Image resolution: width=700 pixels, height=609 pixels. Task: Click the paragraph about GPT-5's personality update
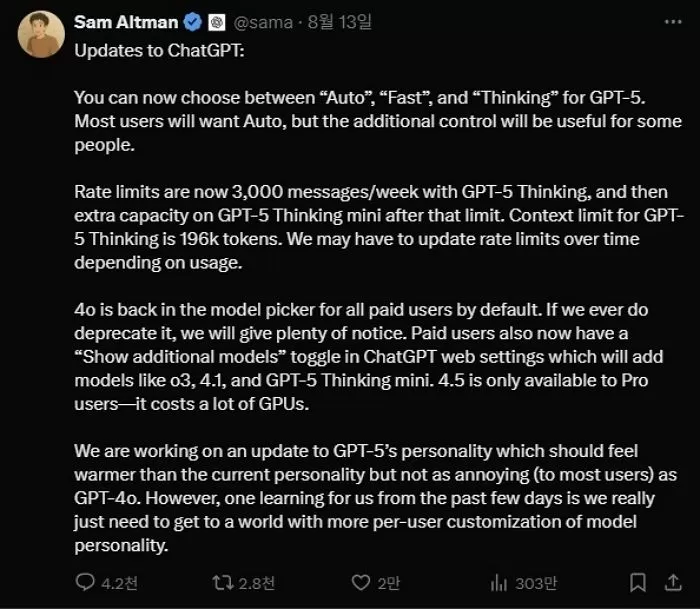(x=375, y=498)
